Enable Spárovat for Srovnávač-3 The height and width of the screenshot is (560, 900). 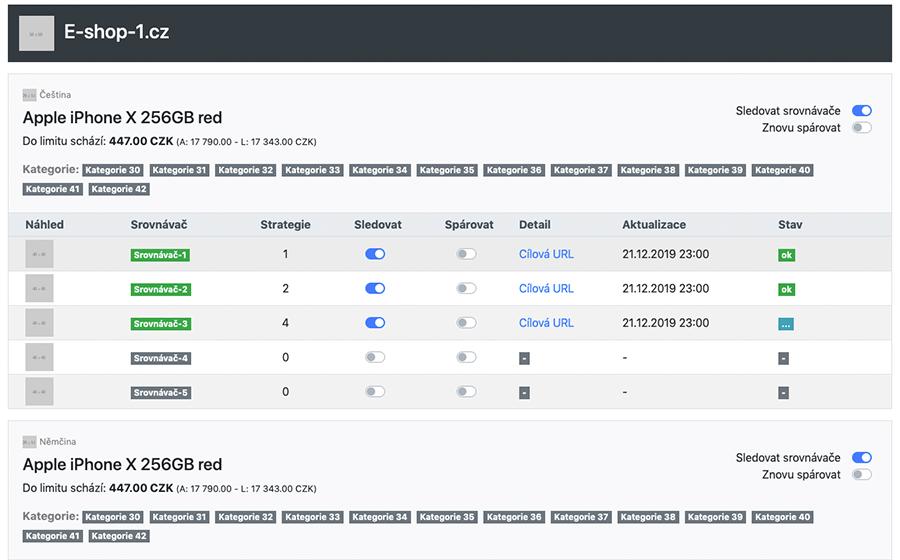(466, 323)
